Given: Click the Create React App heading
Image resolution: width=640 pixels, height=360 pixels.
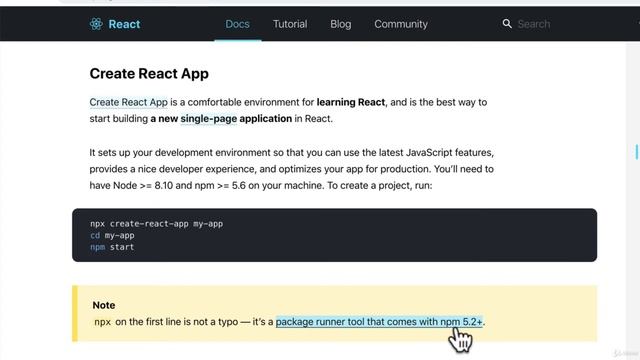Looking at the screenshot, I should (x=149, y=73).
